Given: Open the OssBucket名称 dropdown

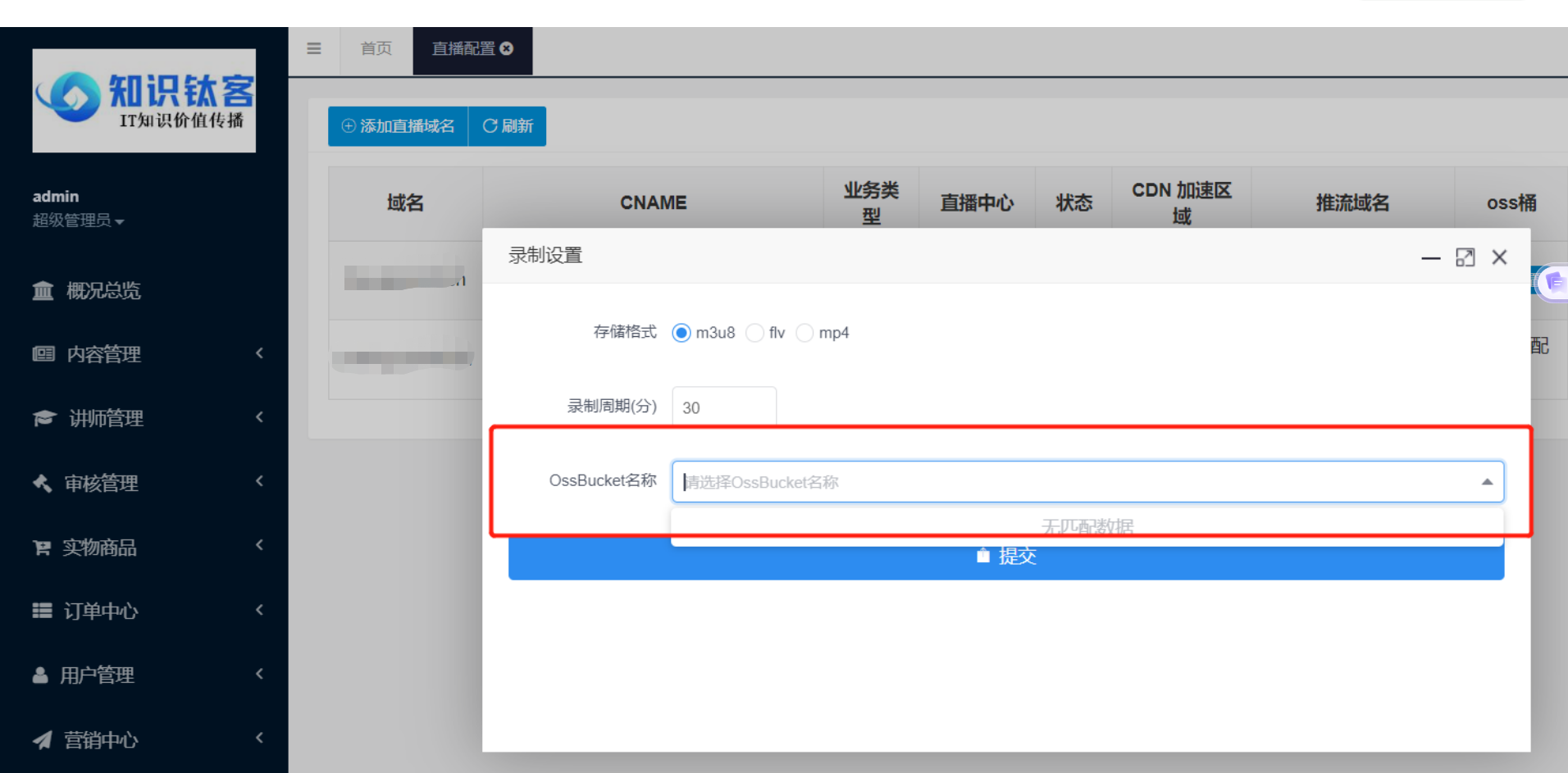Looking at the screenshot, I should pos(1087,482).
